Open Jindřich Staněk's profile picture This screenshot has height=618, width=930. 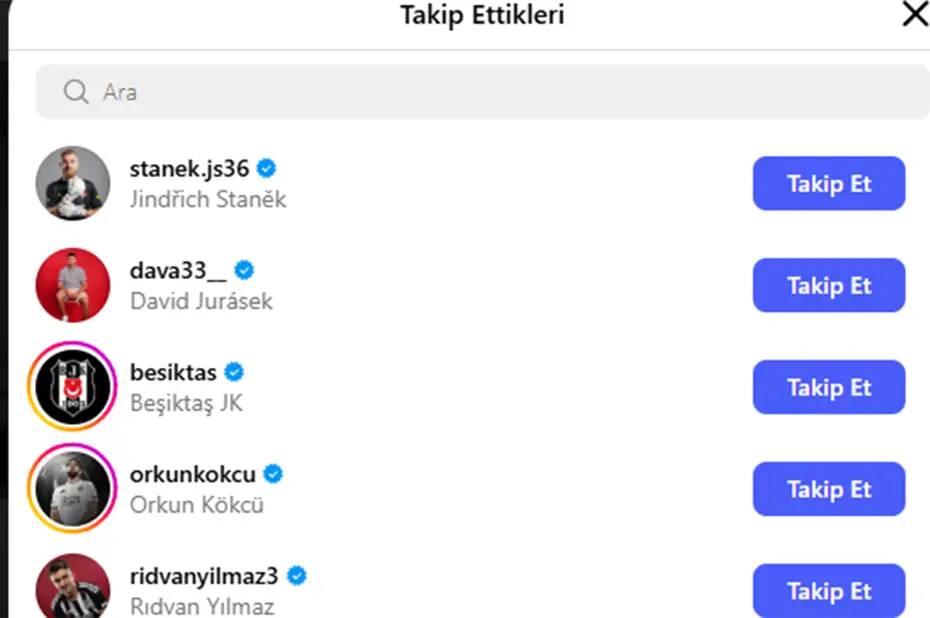pyautogui.click(x=73, y=183)
